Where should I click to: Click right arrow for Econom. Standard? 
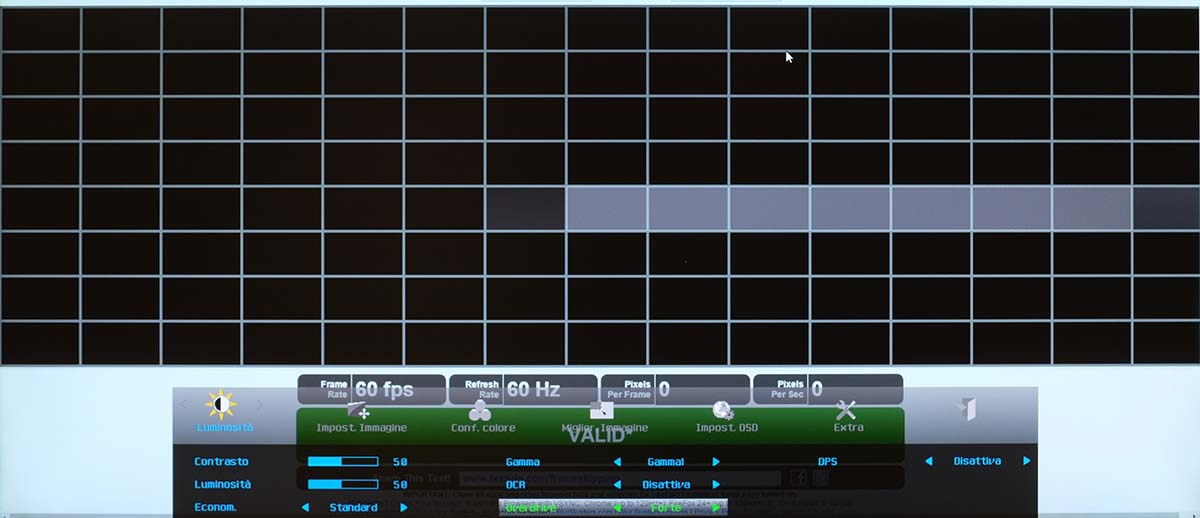pyautogui.click(x=404, y=508)
